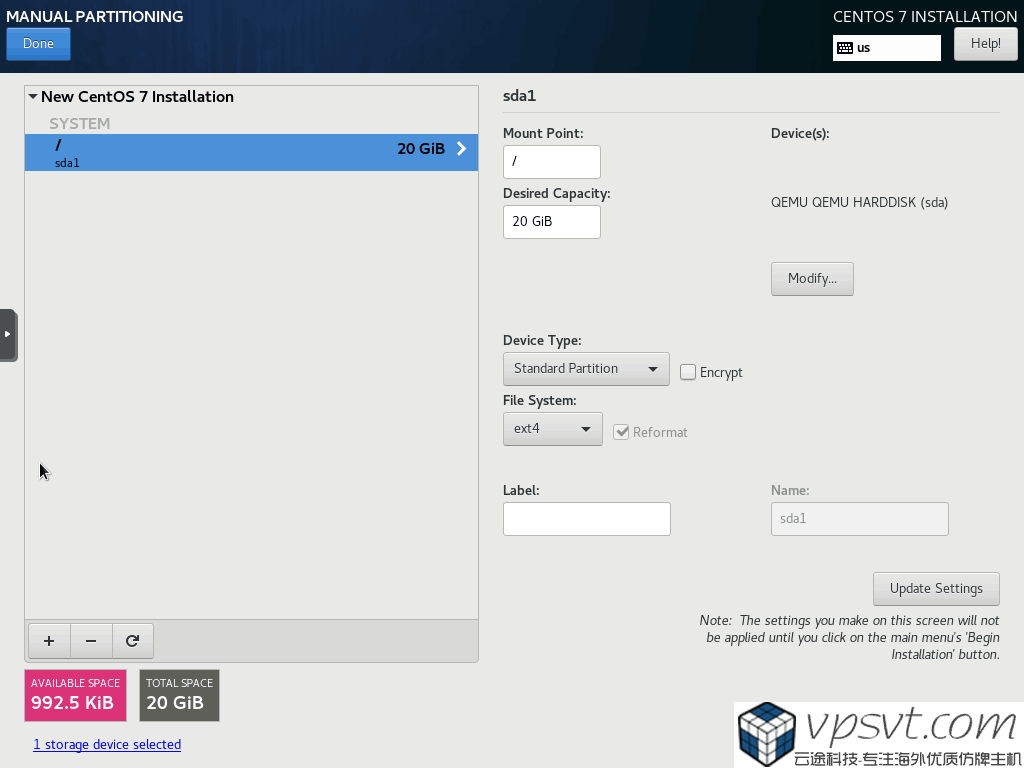This screenshot has width=1024, height=768.
Task: Click the Modify... devices button
Action: tap(811, 279)
